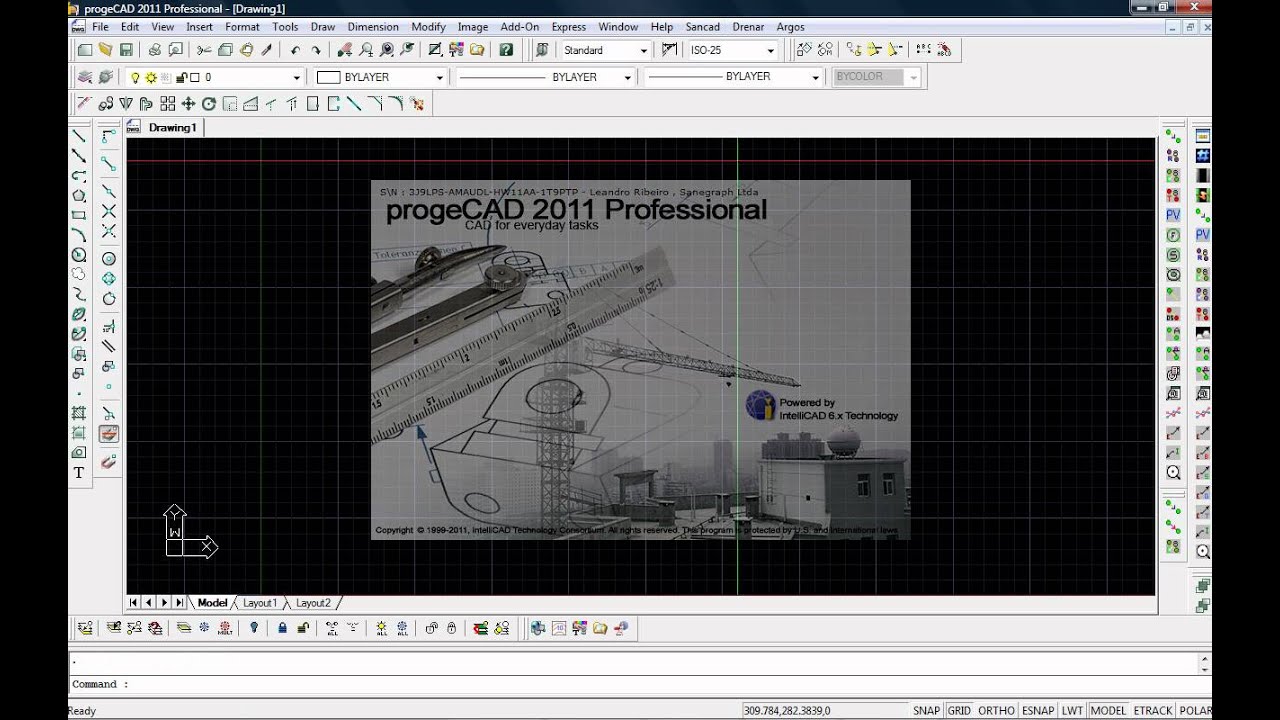Switch to the Layout2 tab
The width and height of the screenshot is (1280, 720).
(313, 603)
